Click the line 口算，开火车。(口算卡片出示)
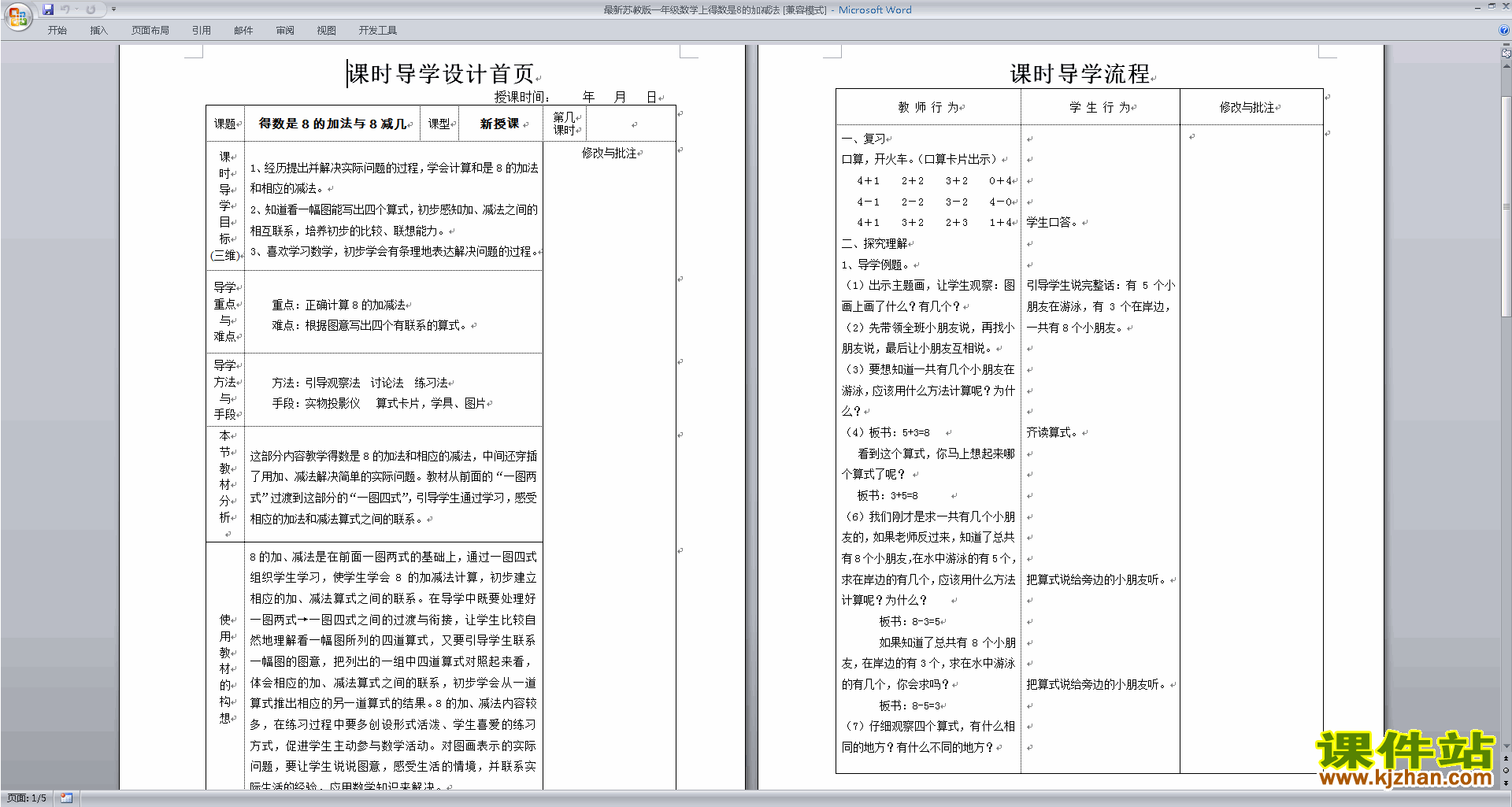Image resolution: width=1512 pixels, height=807 pixels. (x=920, y=159)
